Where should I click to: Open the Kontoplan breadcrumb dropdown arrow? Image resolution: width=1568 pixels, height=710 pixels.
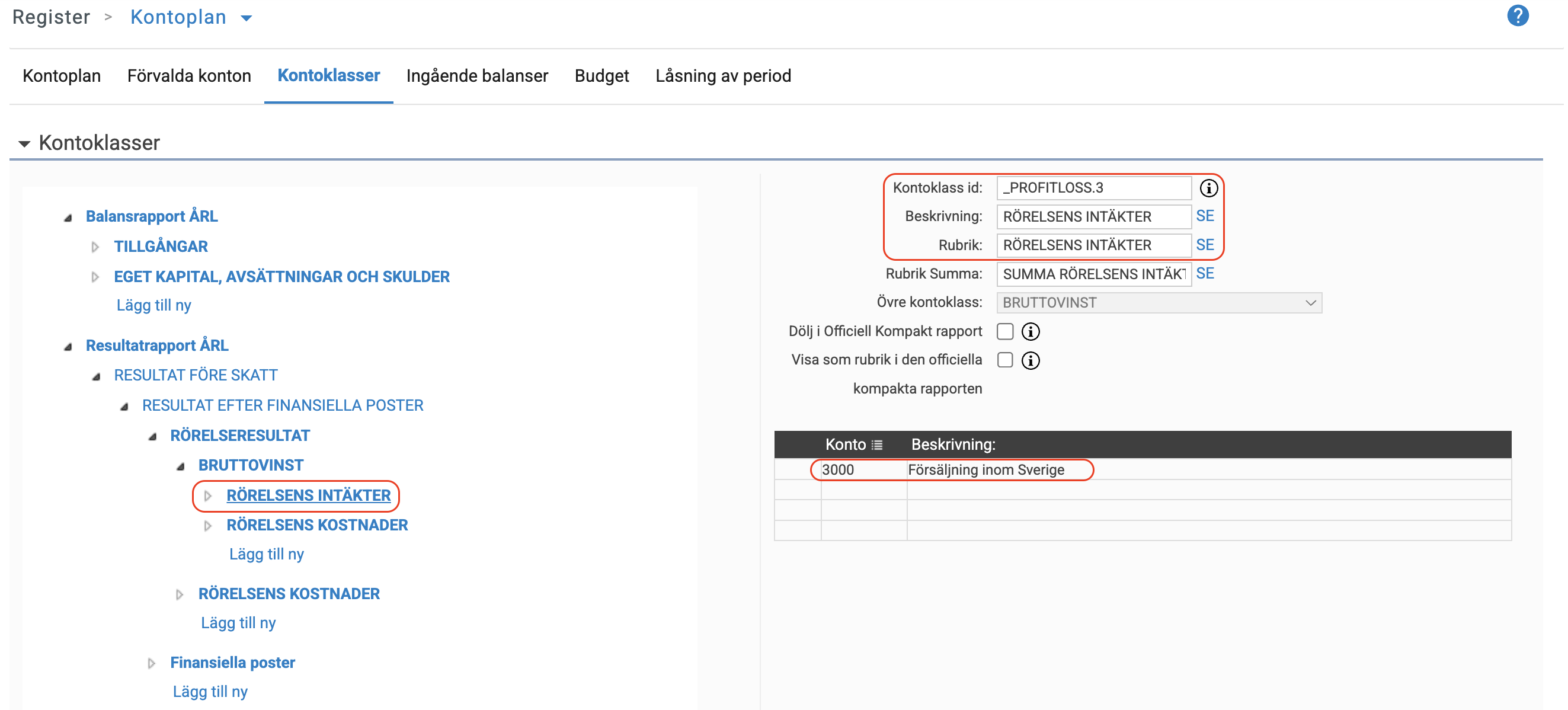[247, 18]
